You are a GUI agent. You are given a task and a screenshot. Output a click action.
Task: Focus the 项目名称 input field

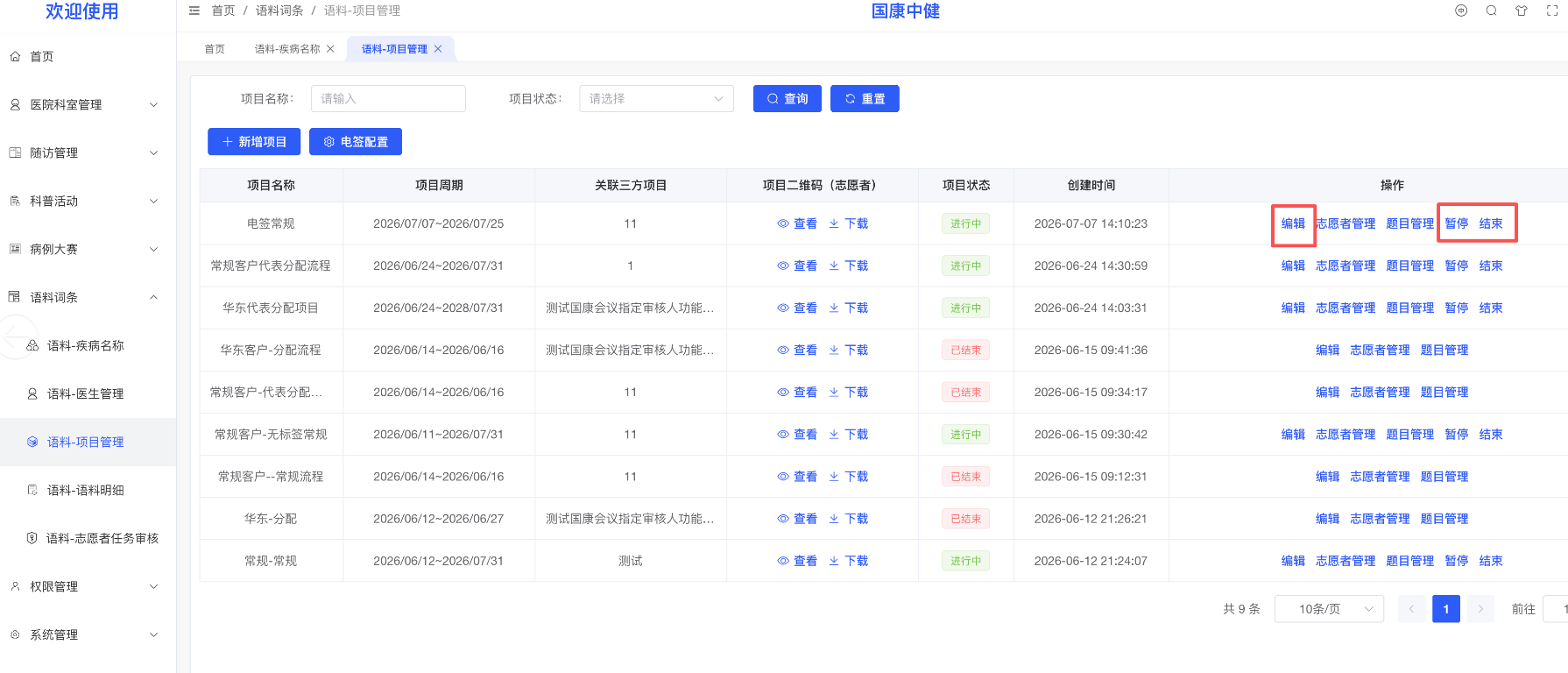(x=388, y=98)
